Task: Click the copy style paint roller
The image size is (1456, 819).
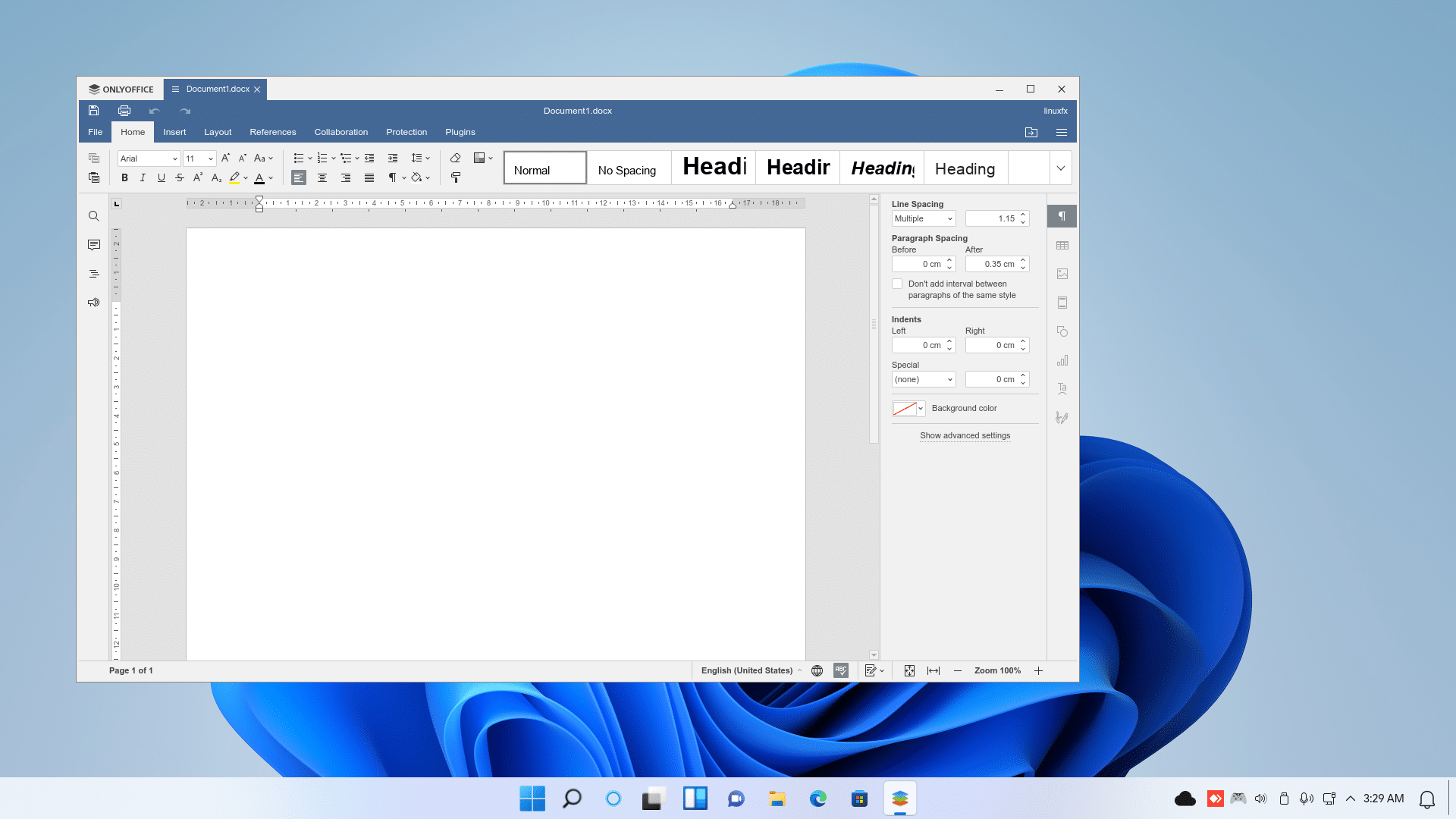Action: pos(455,177)
